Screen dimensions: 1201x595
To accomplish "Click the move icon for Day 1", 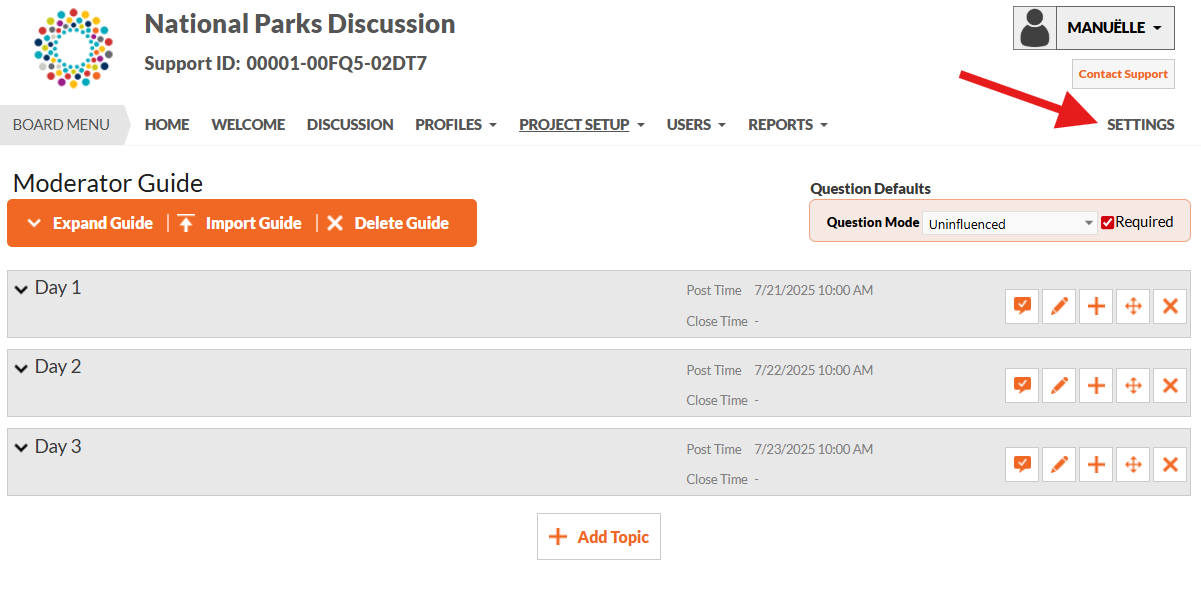I will (1133, 306).
